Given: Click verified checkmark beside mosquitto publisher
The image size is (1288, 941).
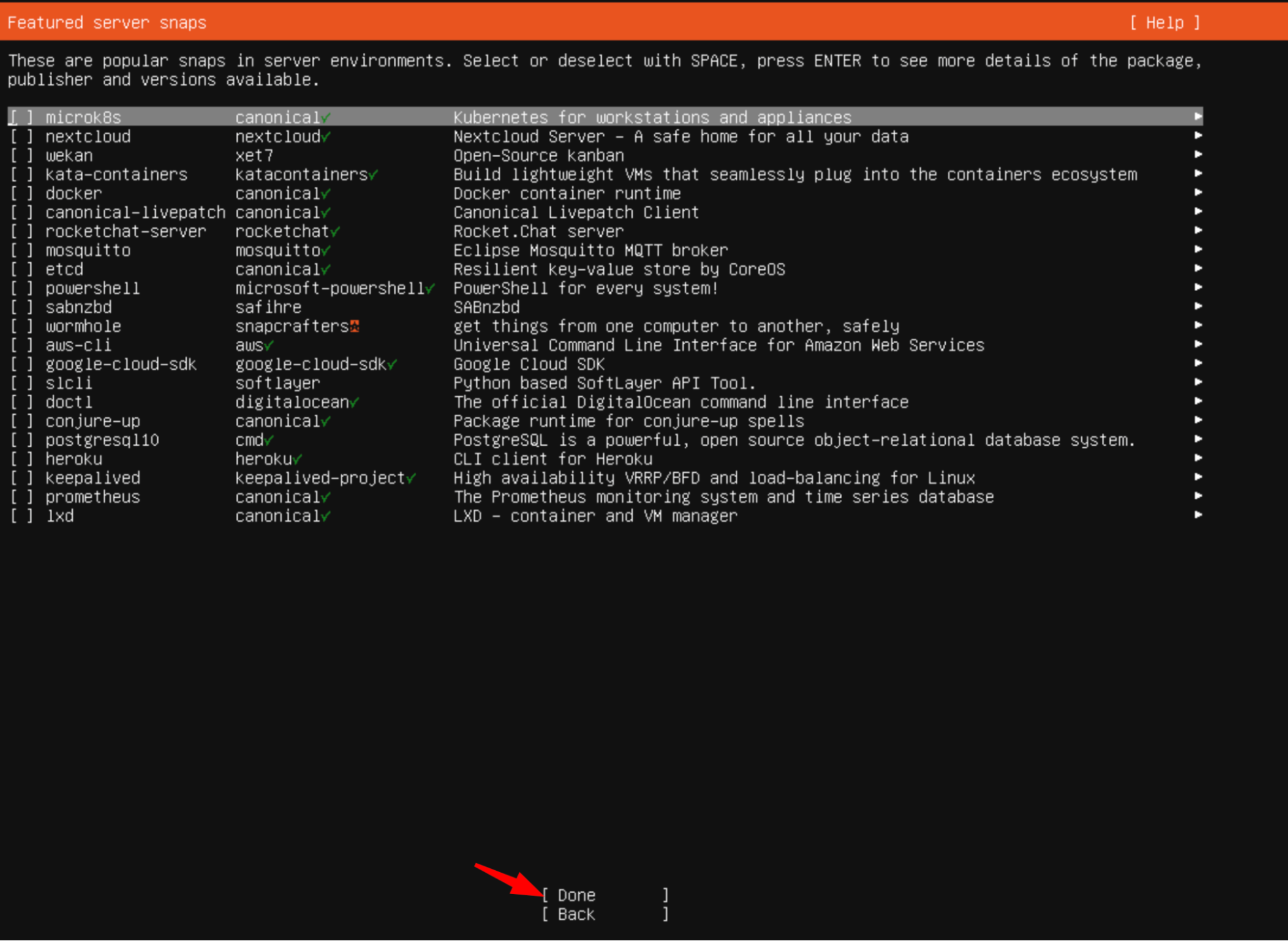Looking at the screenshot, I should (326, 251).
